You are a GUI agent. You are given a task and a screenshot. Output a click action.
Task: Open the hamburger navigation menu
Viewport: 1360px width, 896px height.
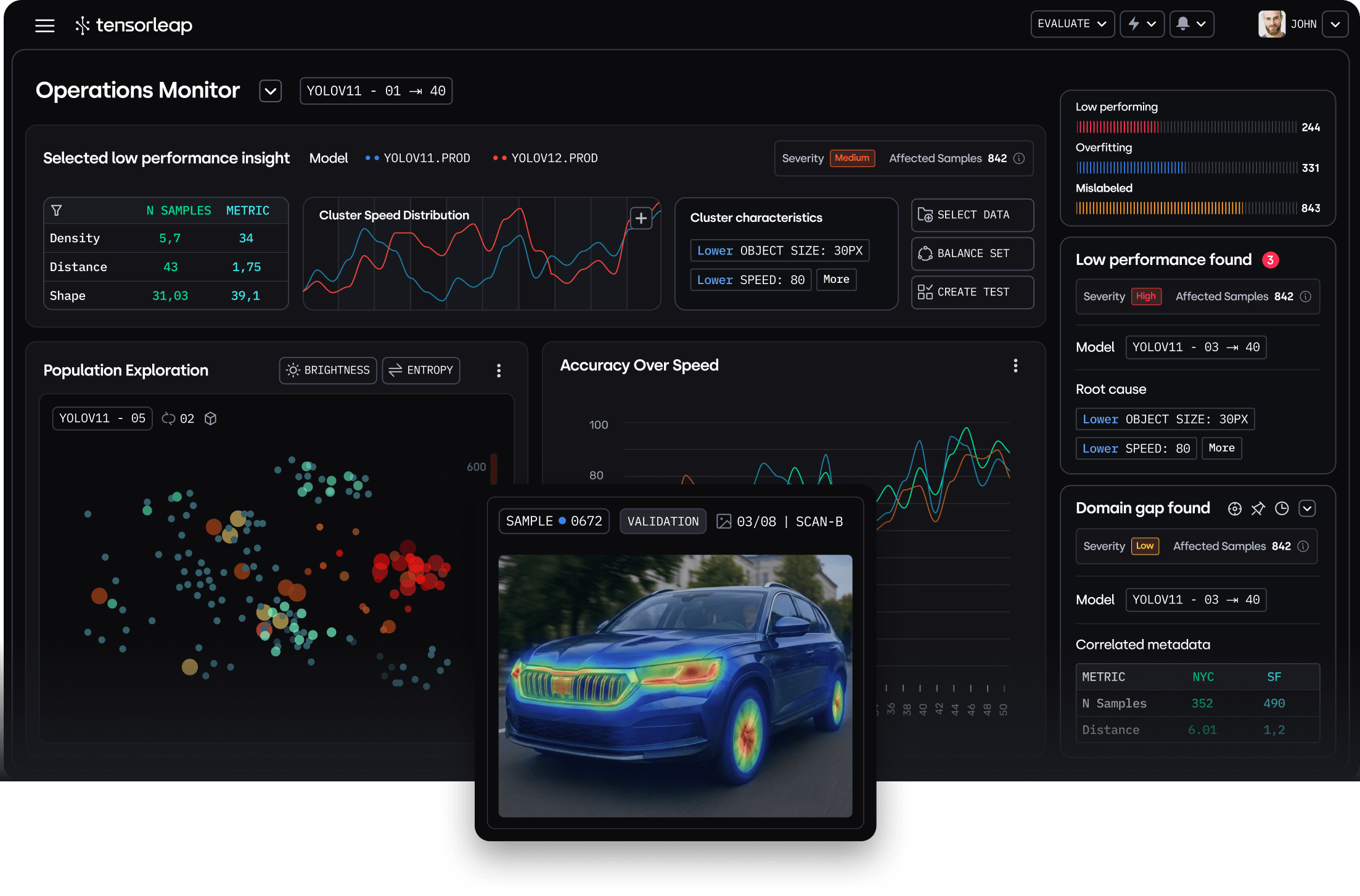point(44,25)
